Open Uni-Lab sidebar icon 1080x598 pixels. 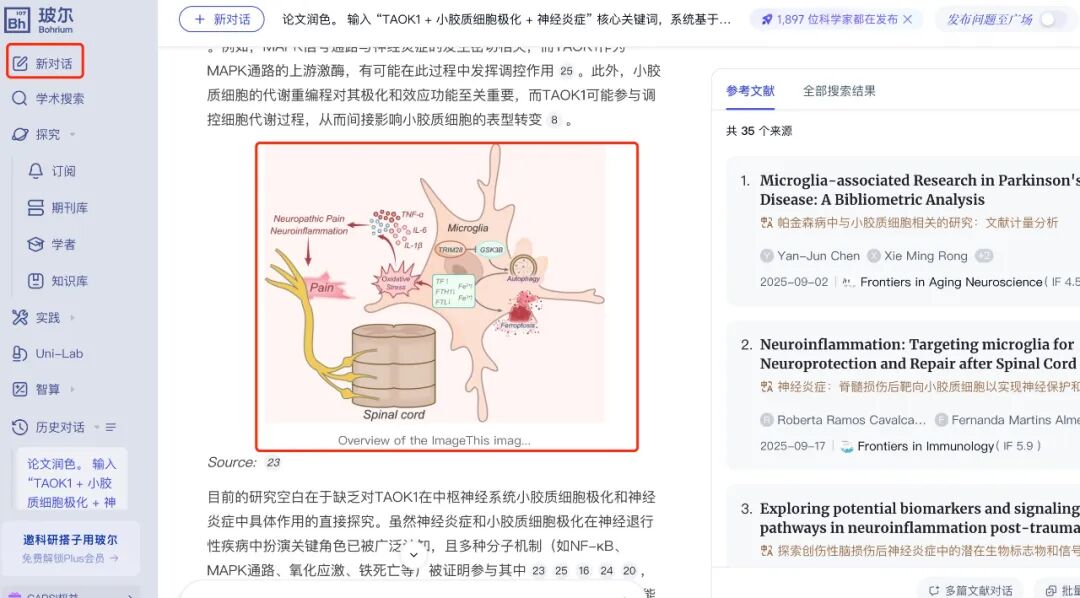(x=20, y=353)
